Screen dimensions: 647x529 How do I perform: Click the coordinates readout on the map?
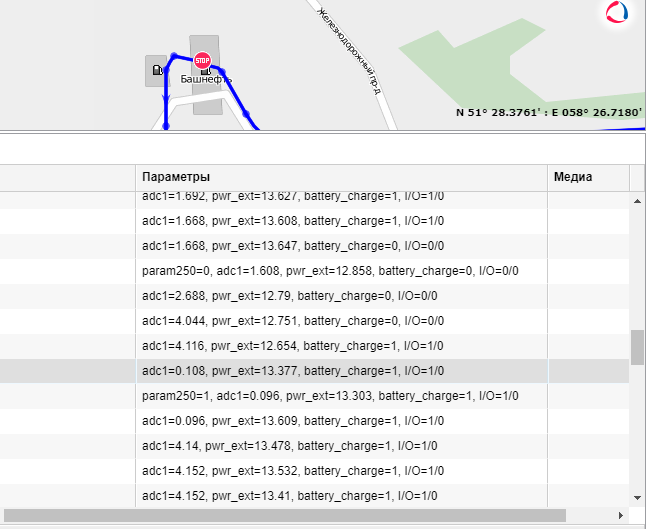pos(548,113)
